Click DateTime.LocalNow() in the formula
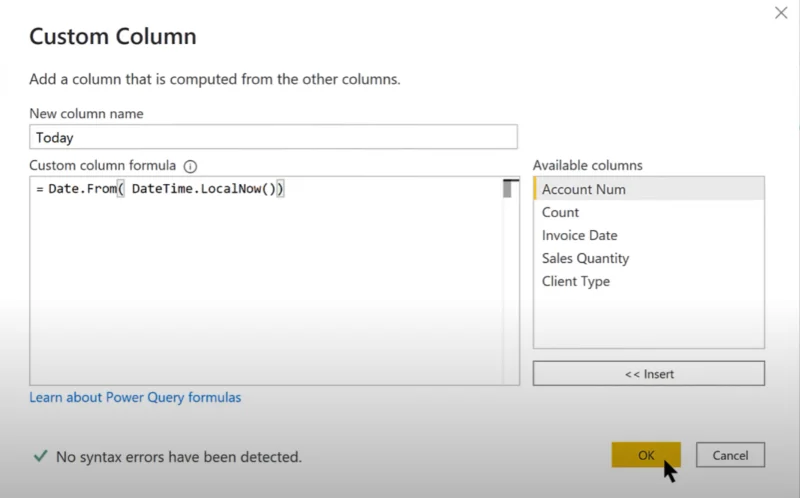Screen dimensions: 800x498 click(x=204, y=189)
